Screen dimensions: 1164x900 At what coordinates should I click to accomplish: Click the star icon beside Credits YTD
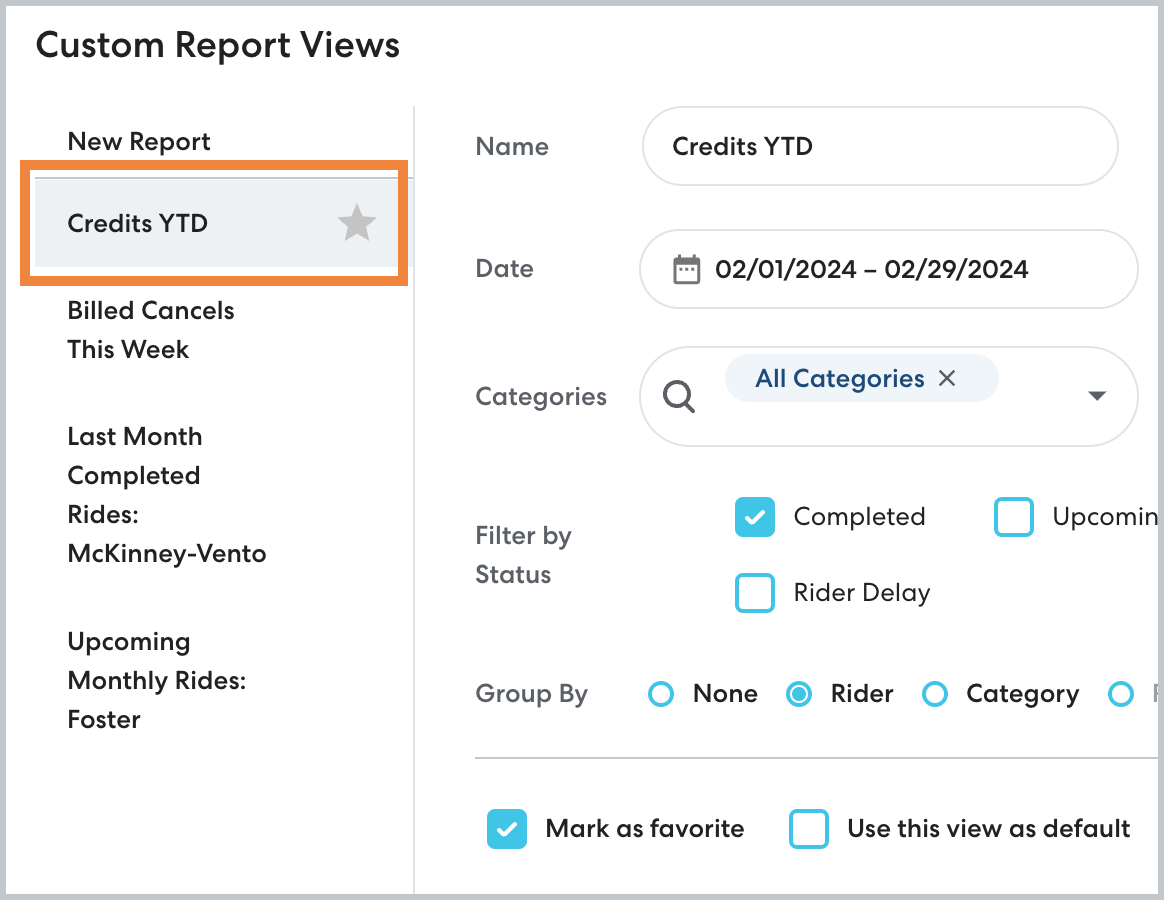(x=356, y=223)
